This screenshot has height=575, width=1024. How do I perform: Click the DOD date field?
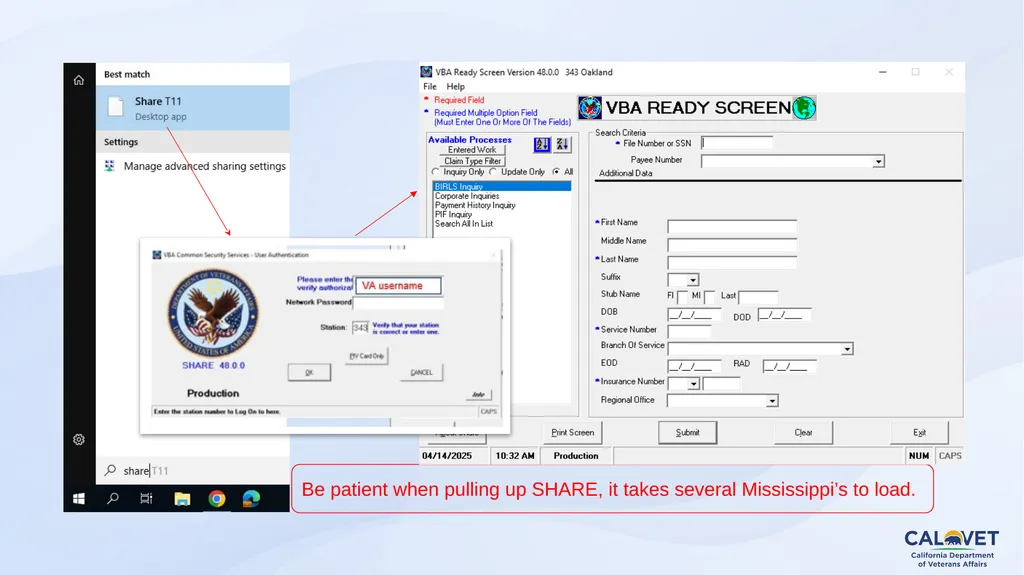point(784,315)
